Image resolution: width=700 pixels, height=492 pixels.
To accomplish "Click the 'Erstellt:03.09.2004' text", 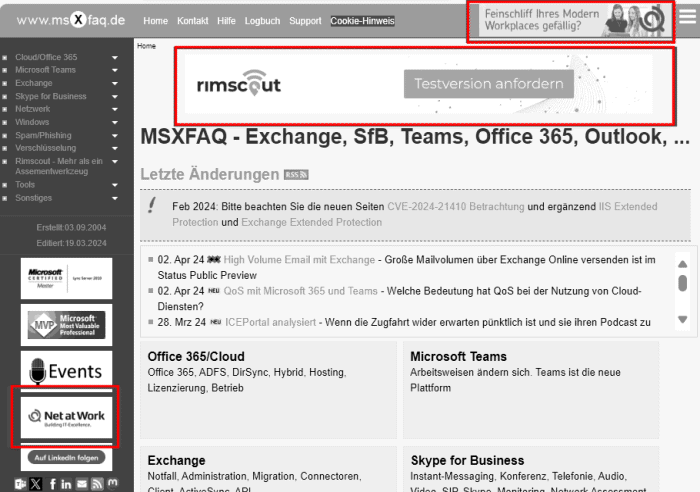I will coord(71,228).
